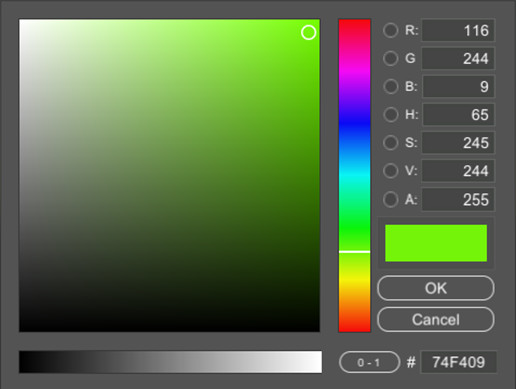The height and width of the screenshot is (389, 516).
Task: Select the V value radio button
Action: pos(390,171)
